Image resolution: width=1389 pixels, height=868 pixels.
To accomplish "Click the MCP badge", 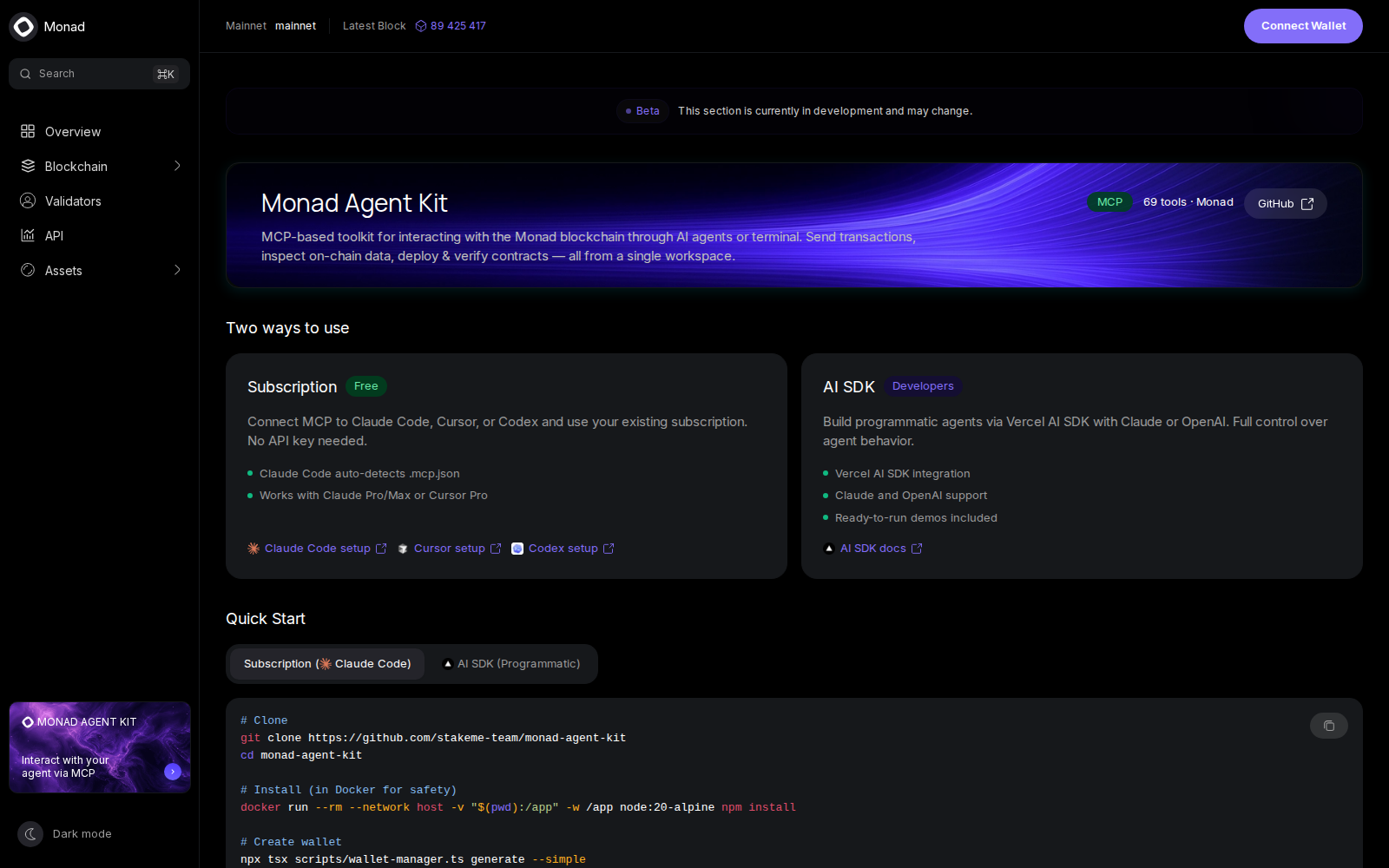I will click(1109, 202).
